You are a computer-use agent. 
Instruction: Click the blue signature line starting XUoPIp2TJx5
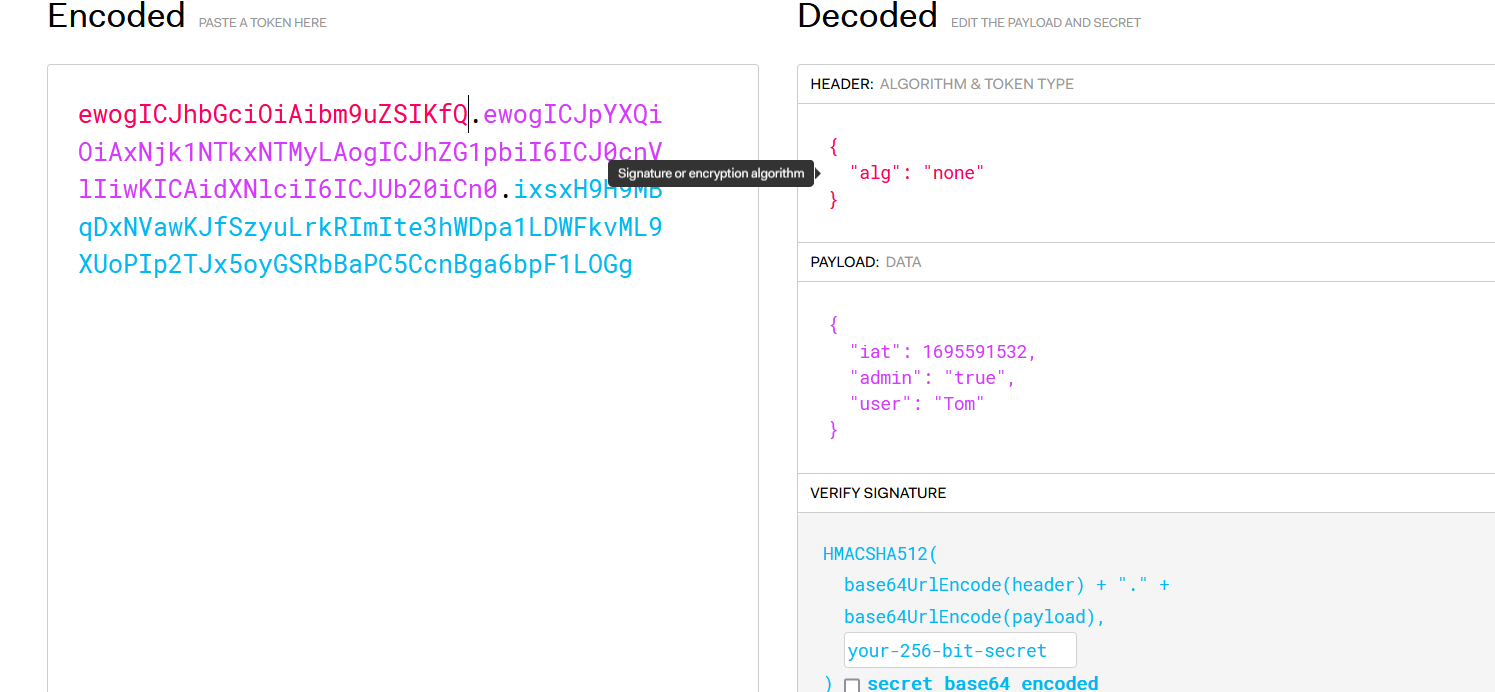tap(355, 265)
